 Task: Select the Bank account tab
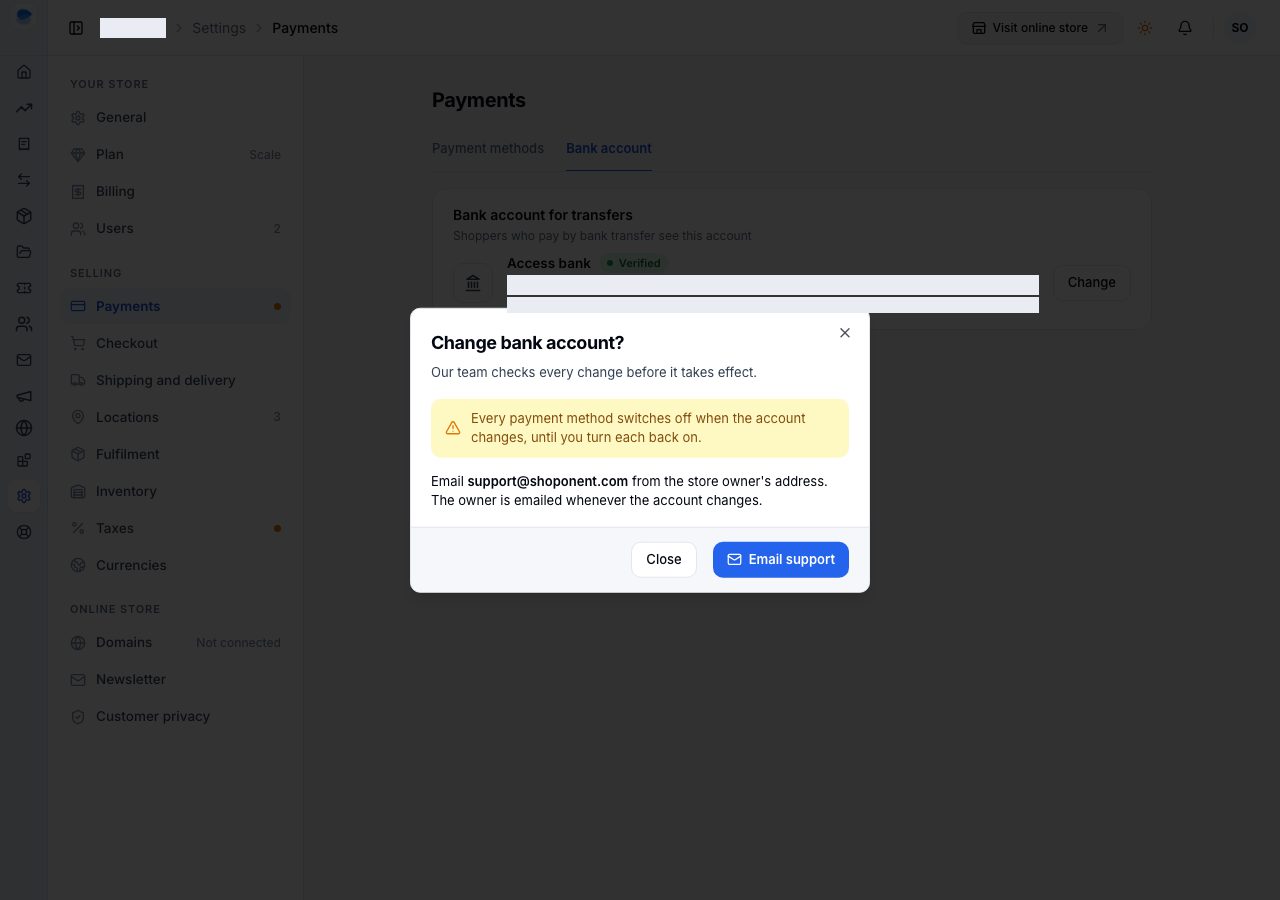(609, 148)
